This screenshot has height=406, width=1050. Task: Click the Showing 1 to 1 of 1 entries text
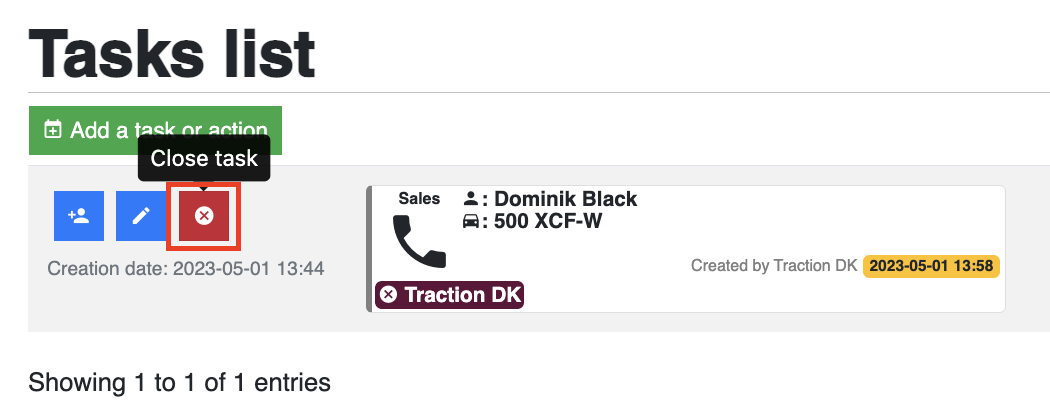tap(179, 383)
